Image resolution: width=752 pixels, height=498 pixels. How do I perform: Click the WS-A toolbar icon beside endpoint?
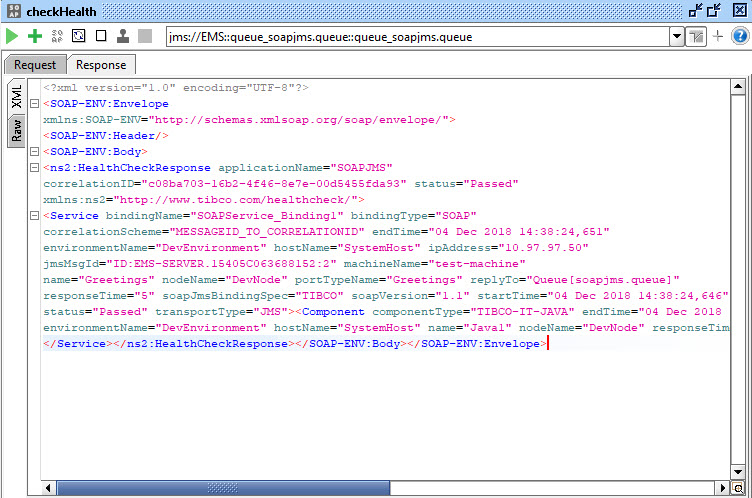point(696,37)
